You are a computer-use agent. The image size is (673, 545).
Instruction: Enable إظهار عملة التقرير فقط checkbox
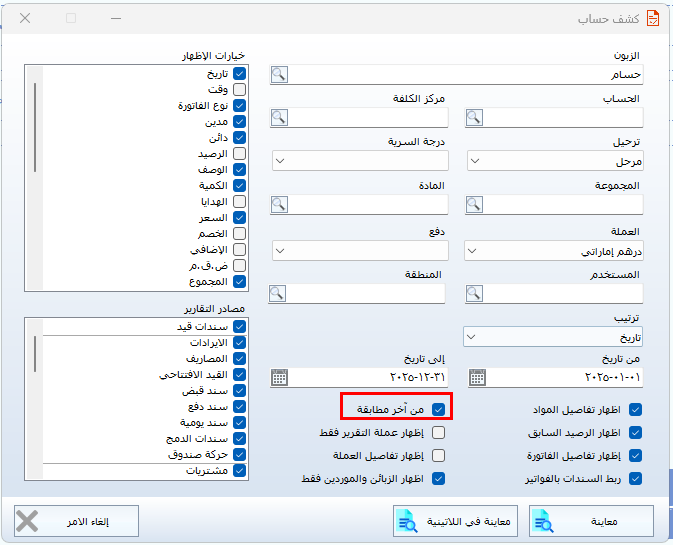[x=438, y=433]
